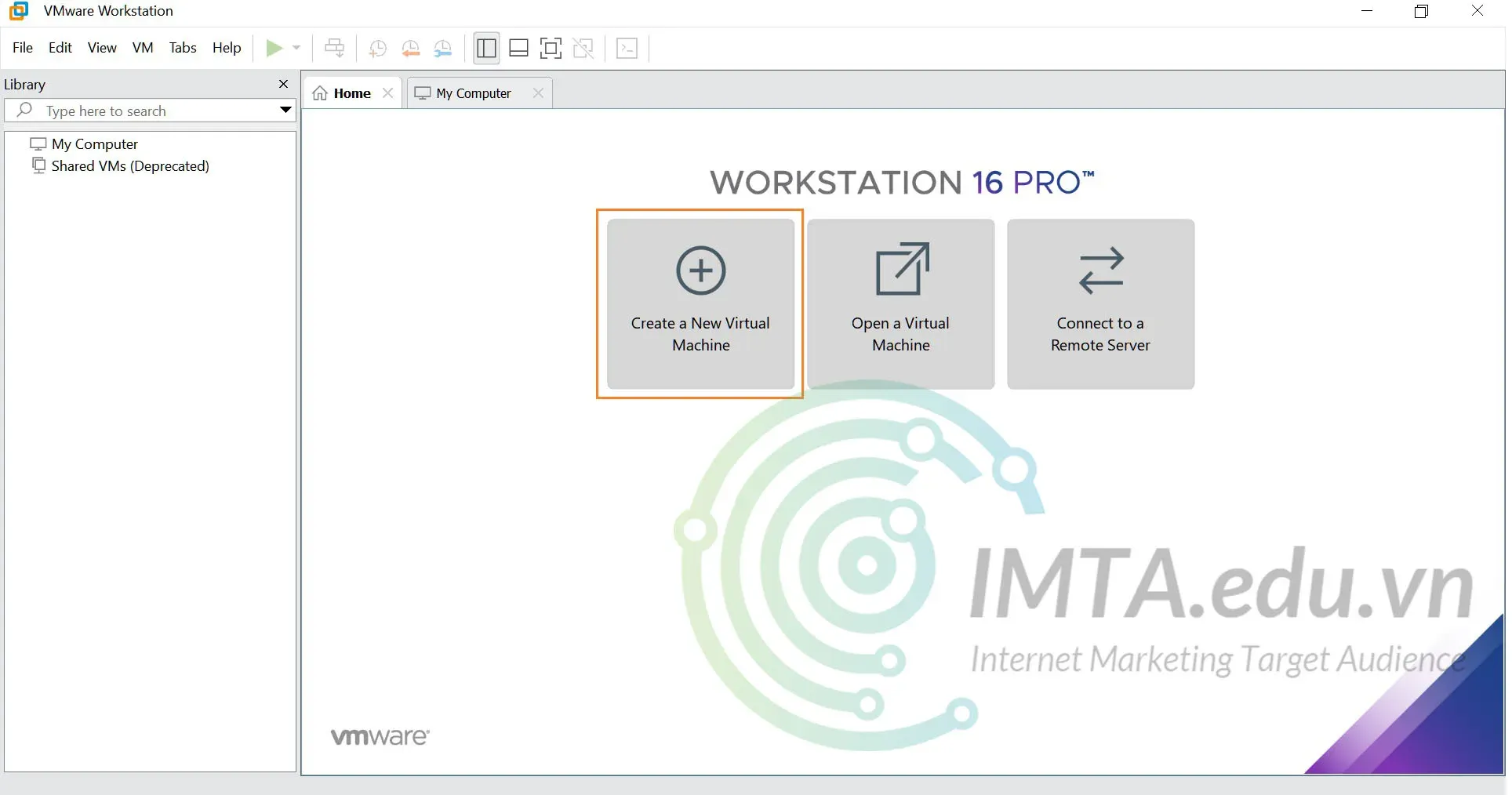1512x795 pixels.
Task: Open the Snapshot Manager wrench icon
Action: [x=443, y=49]
